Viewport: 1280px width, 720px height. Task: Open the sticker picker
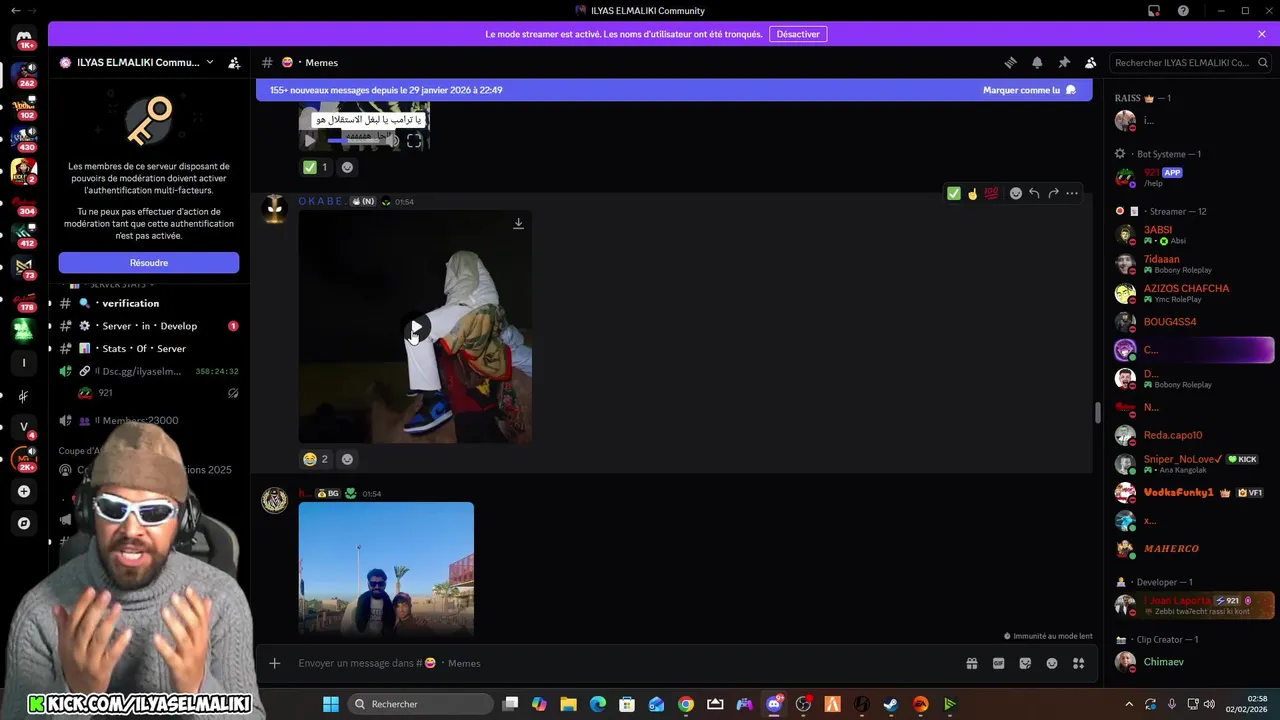[x=1025, y=663]
